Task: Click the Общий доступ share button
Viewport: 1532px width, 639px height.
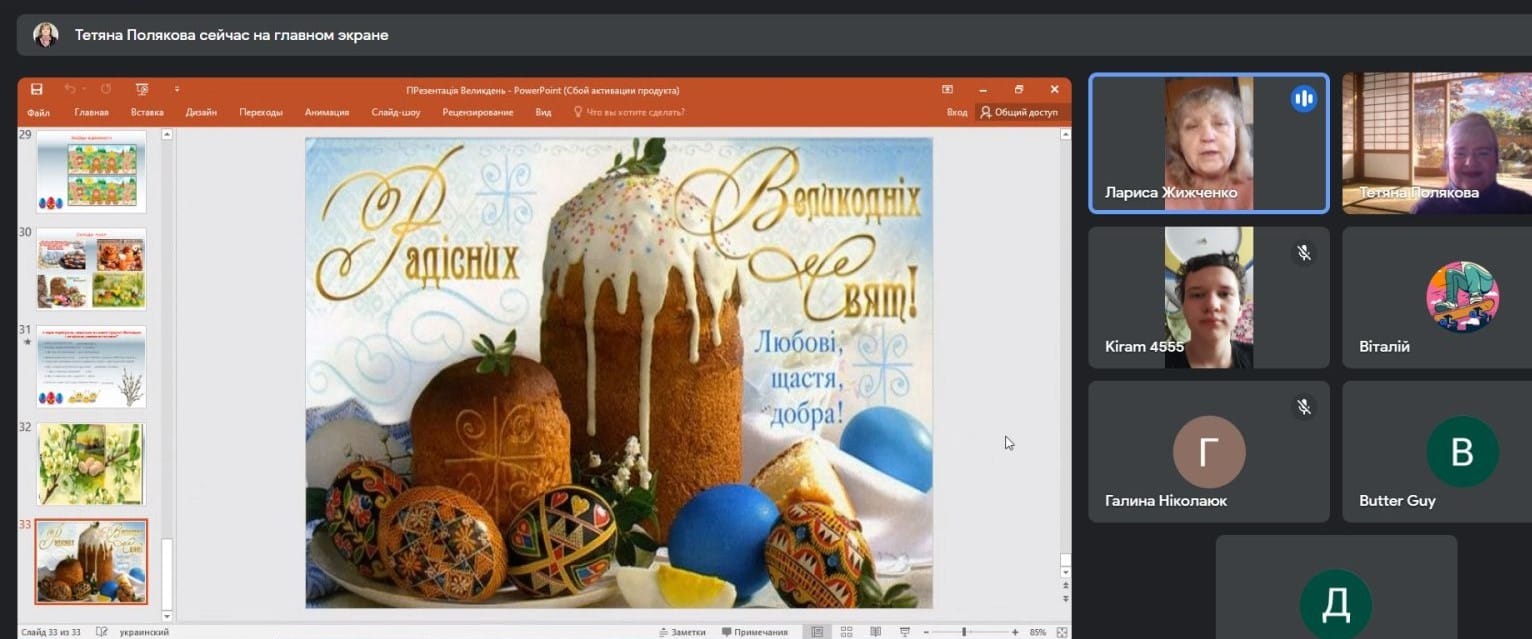Action: (1019, 112)
